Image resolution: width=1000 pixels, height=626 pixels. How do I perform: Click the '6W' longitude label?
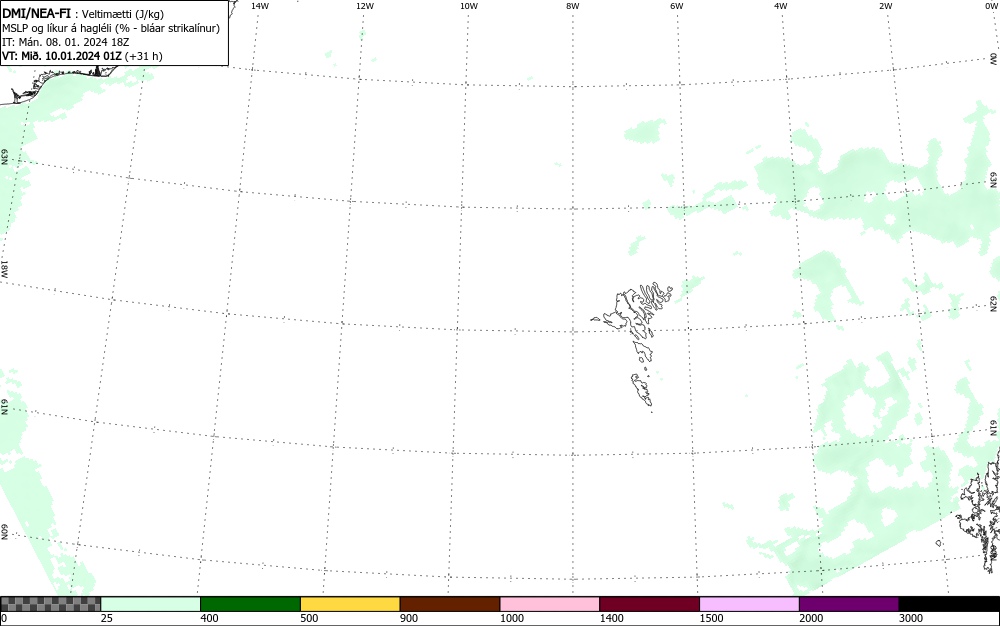pyautogui.click(x=677, y=6)
